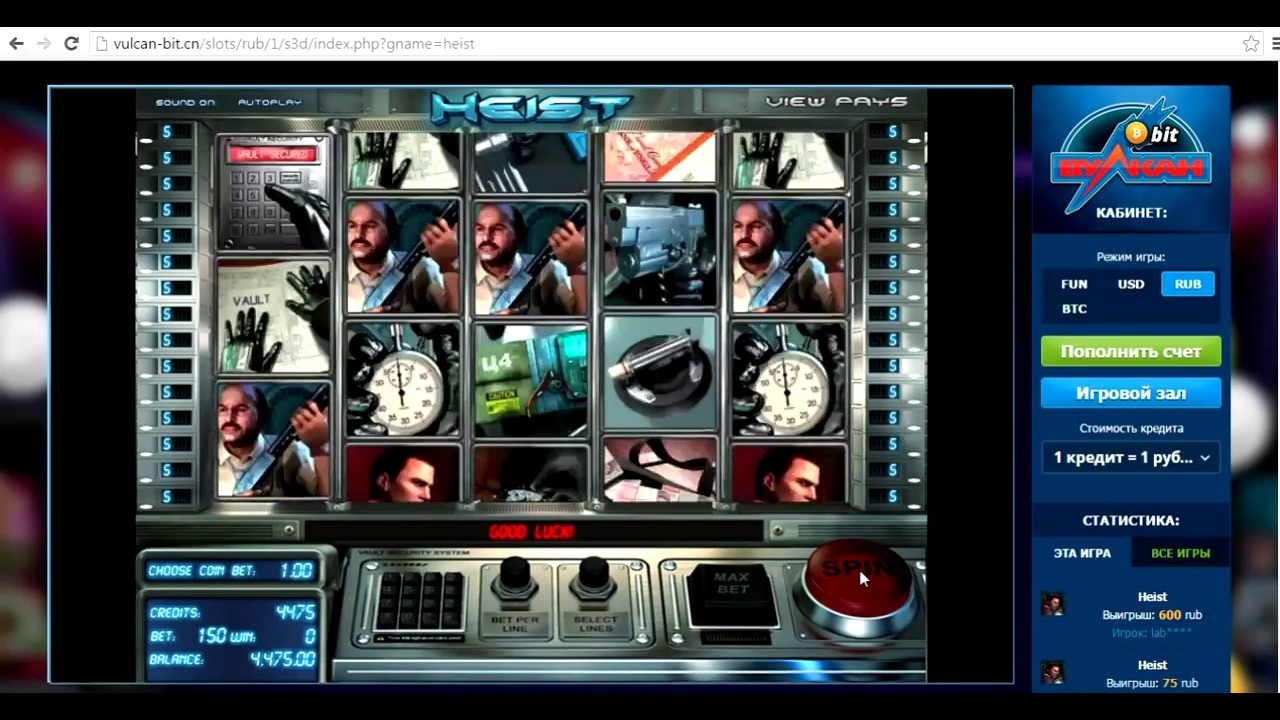
Task: Click the BALANCE value 4,475.00
Action: (282, 660)
